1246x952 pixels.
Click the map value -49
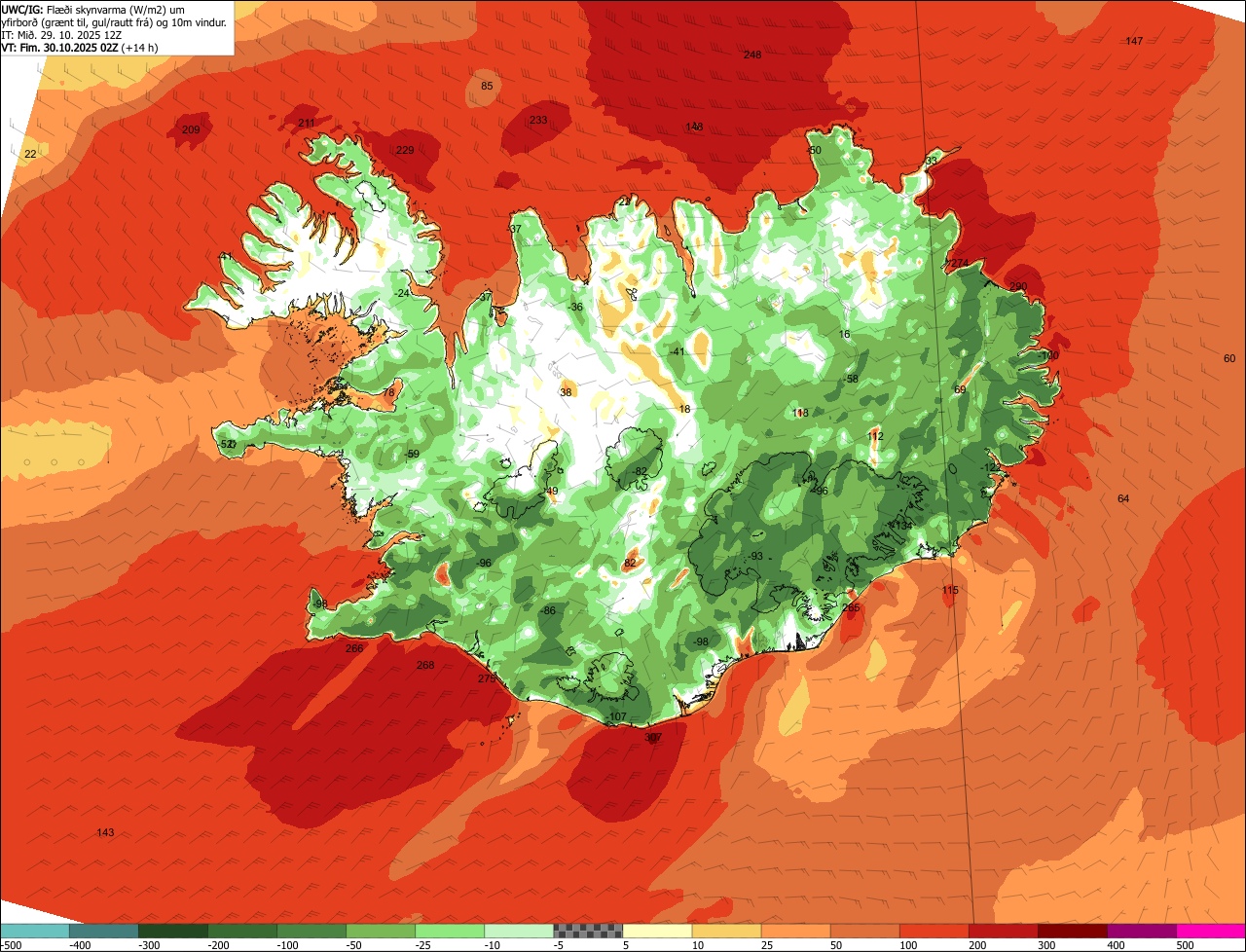[x=551, y=492]
